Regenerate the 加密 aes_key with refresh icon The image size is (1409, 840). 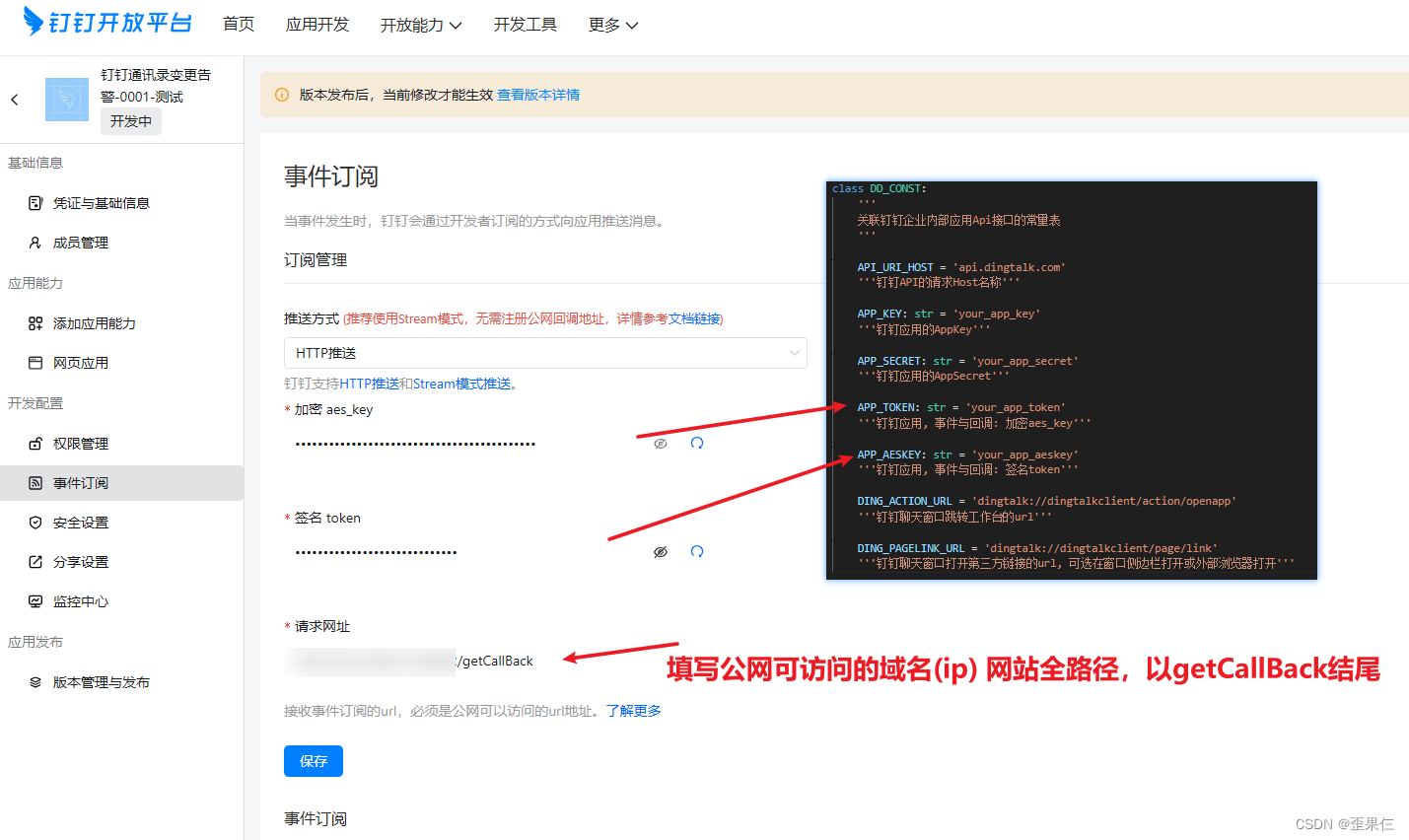(697, 444)
